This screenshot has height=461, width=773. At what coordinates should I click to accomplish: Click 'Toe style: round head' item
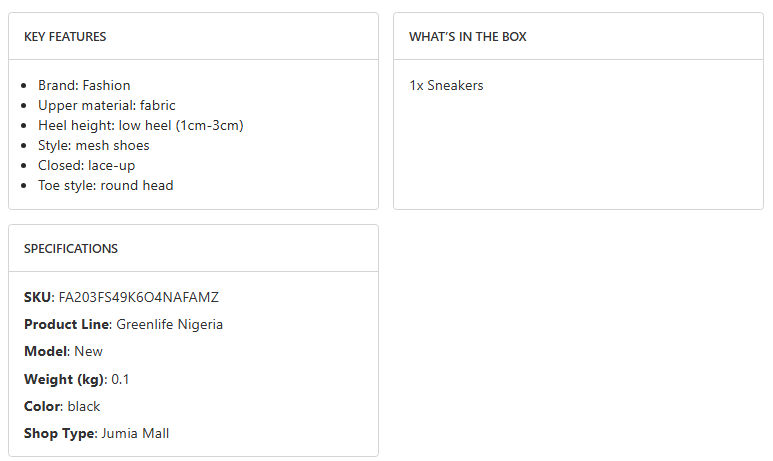[106, 186]
